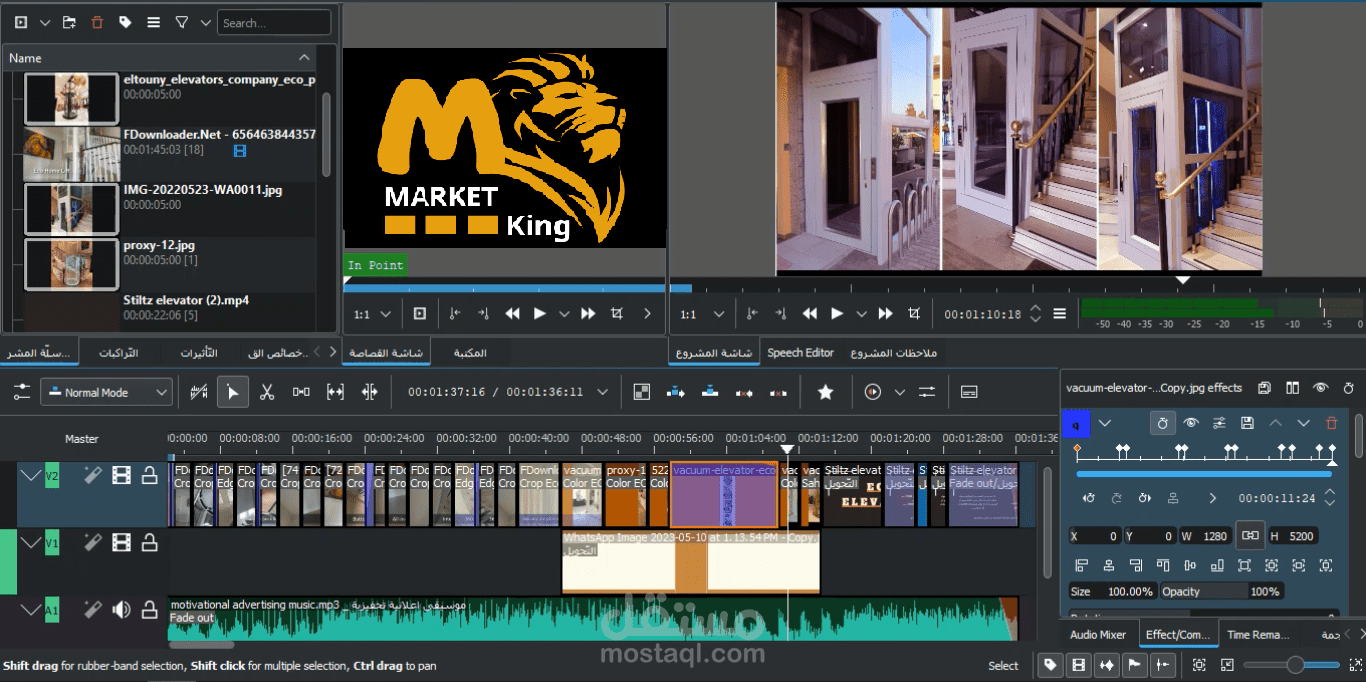The height and width of the screenshot is (682, 1366).
Task: Play the project monitor preview
Action: [x=838, y=314]
